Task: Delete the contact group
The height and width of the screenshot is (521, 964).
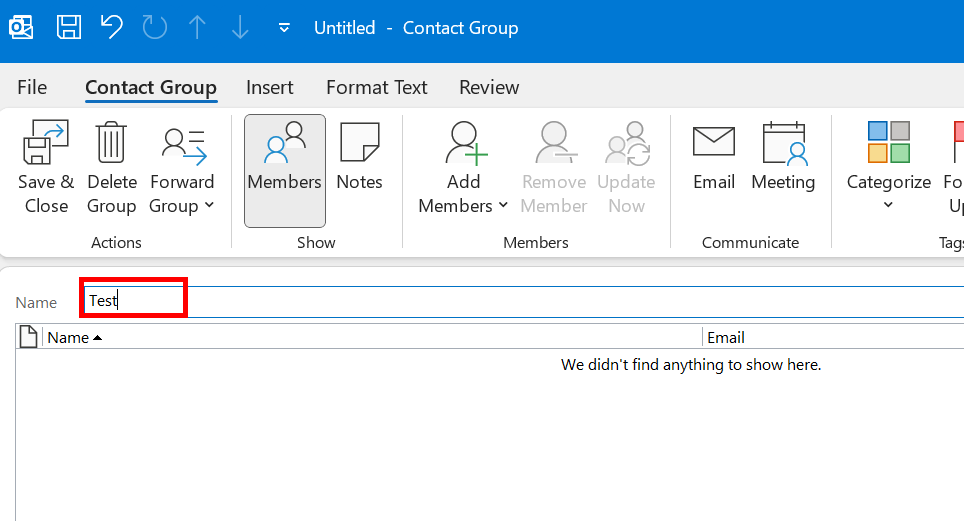Action: (x=111, y=167)
